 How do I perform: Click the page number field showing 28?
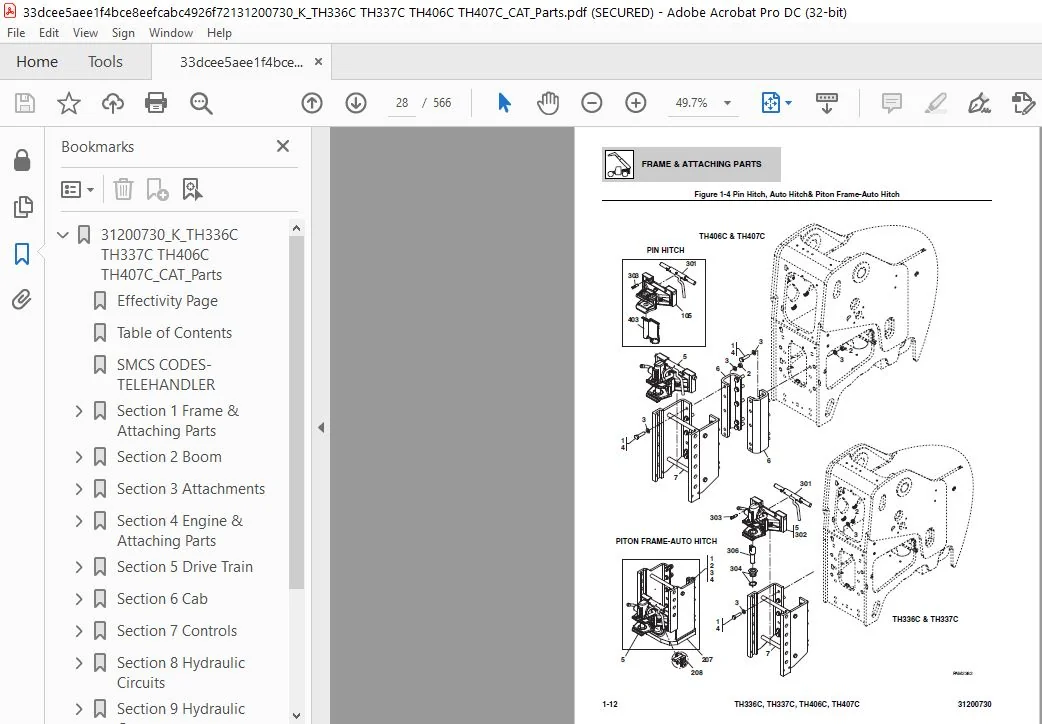(x=401, y=103)
